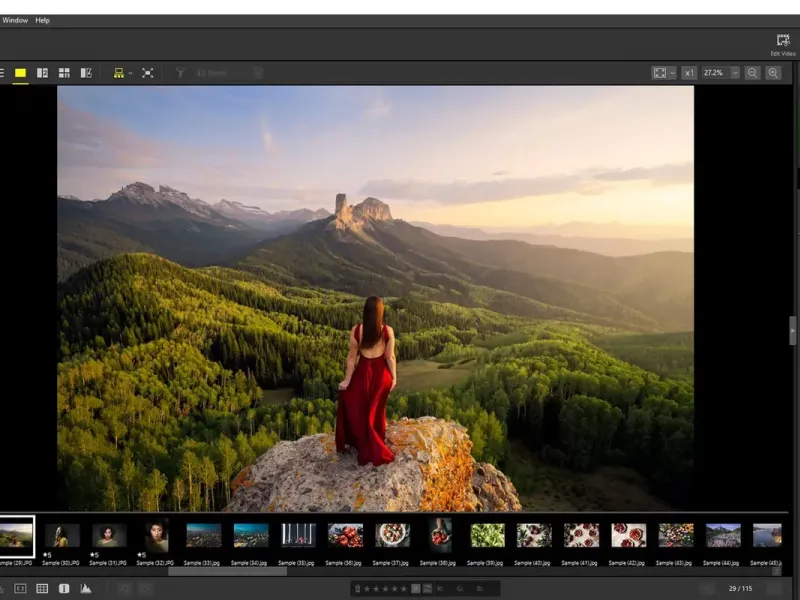The image size is (800, 600).
Task: Select thumbnail Sample (34).jpg
Action: (x=251, y=536)
